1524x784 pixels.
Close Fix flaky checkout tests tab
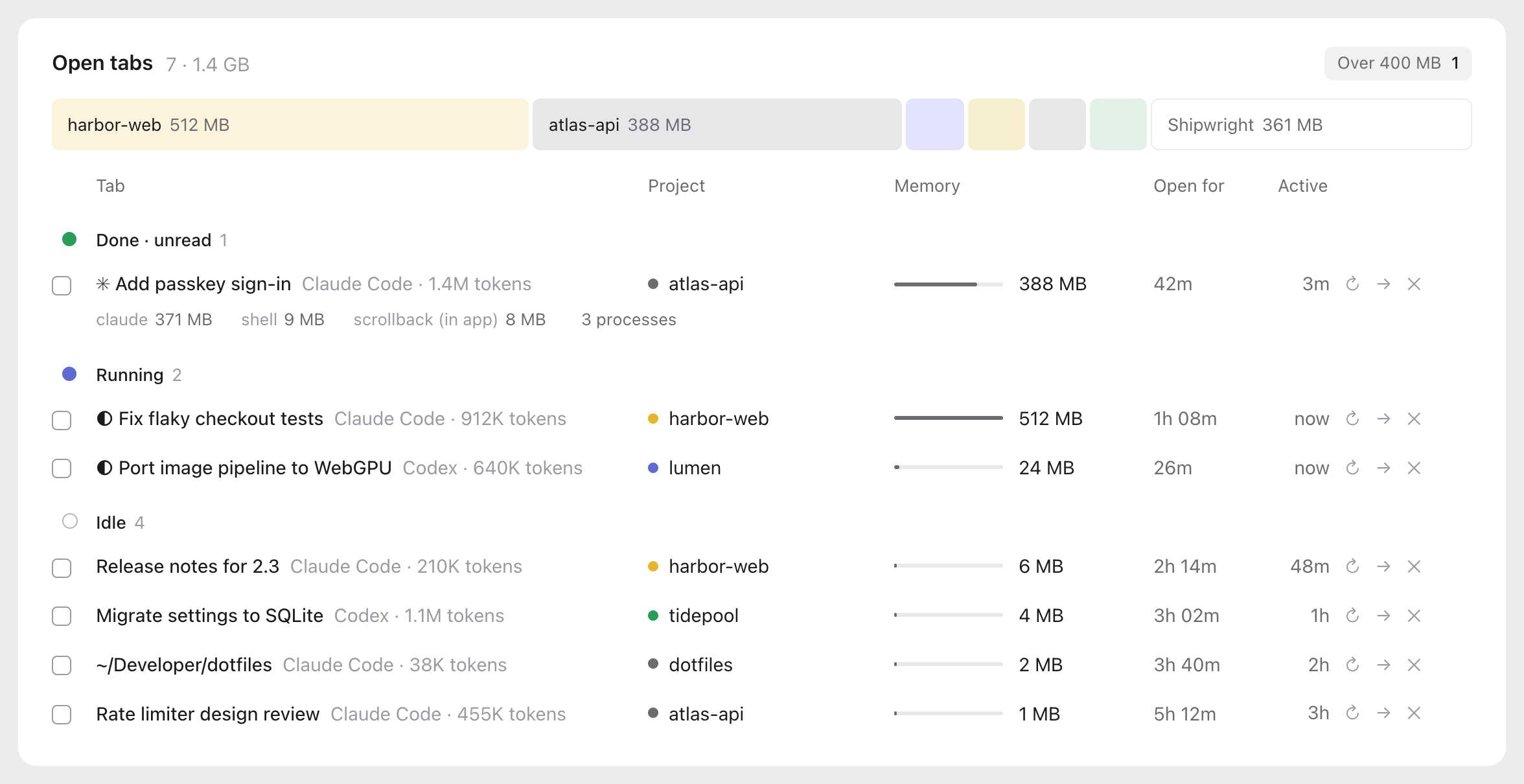pos(1414,419)
